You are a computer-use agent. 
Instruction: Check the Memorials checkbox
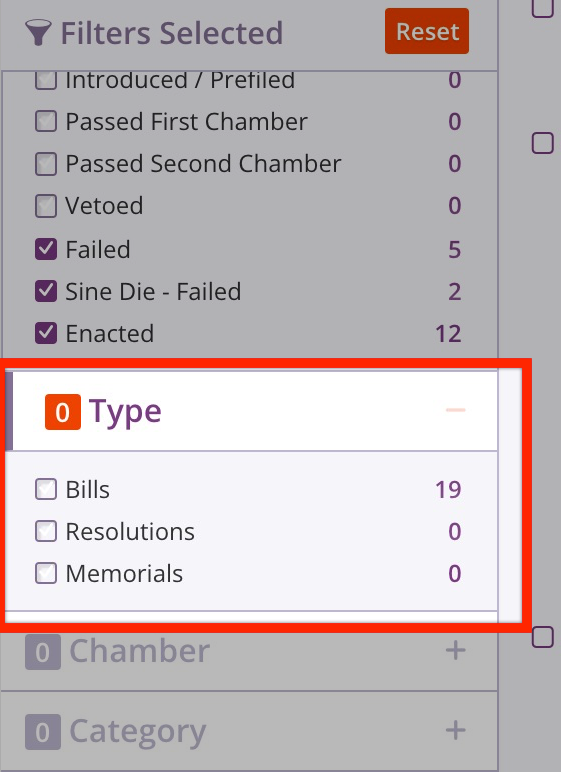point(46,573)
